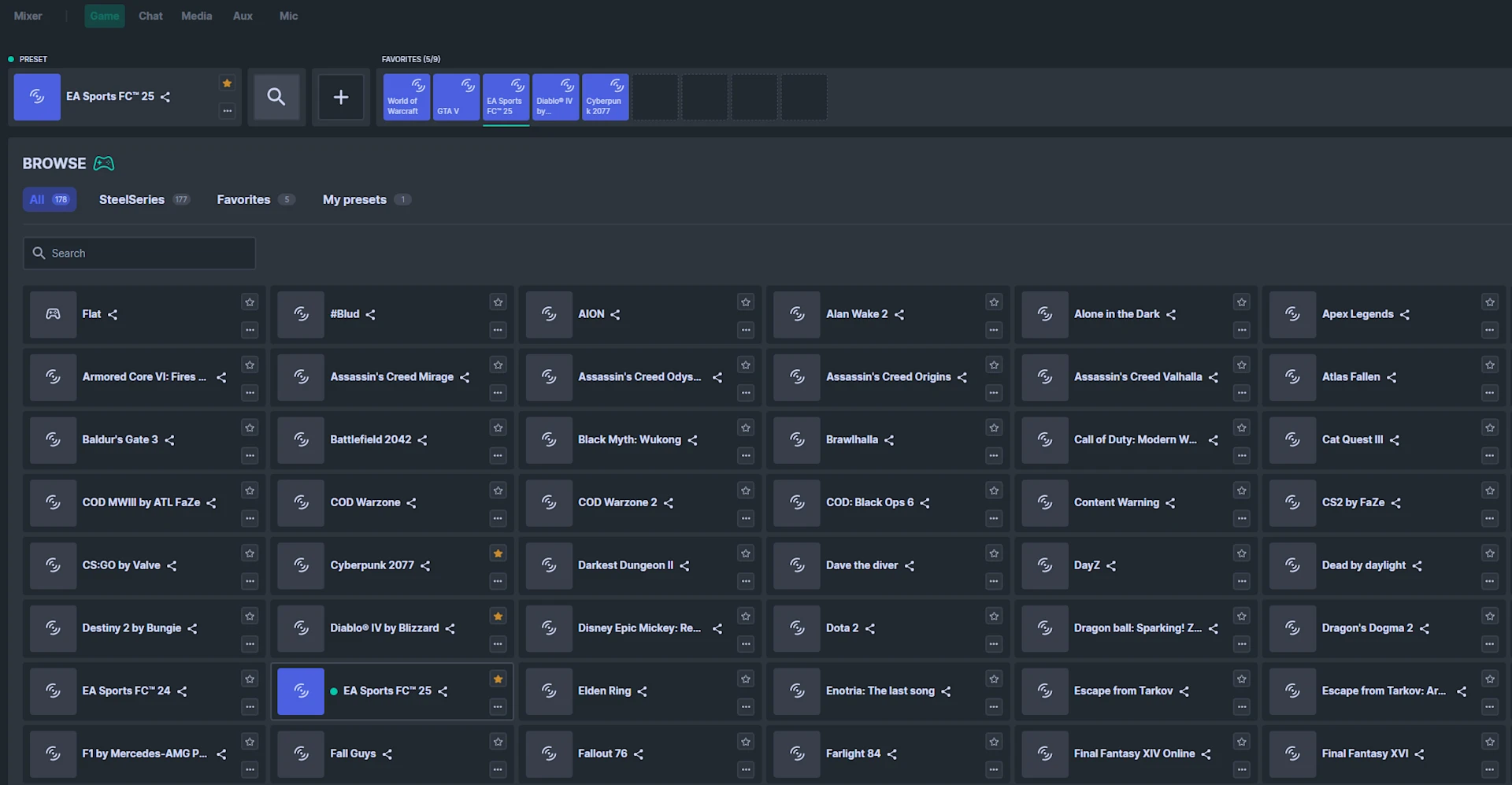Choose the Cat Quest III preset icon
Image resolution: width=1512 pixels, height=785 pixels.
coord(1292,439)
